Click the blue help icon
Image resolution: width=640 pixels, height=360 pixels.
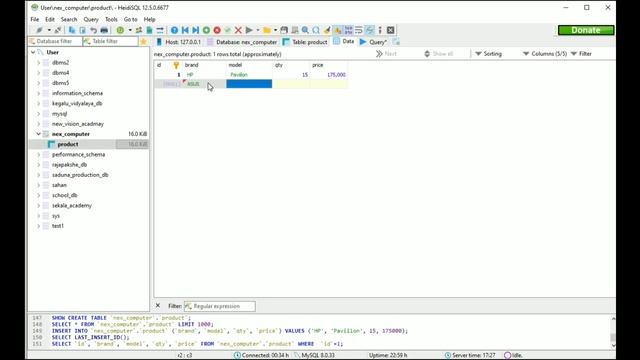tap(174, 30)
